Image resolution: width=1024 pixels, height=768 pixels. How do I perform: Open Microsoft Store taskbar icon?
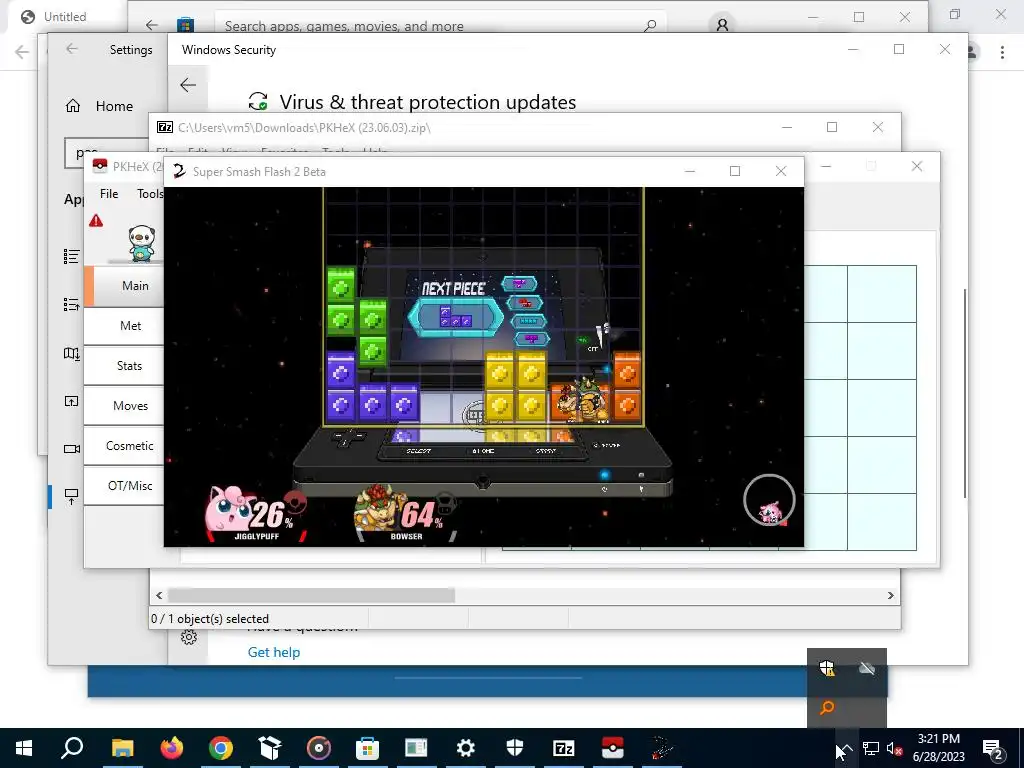368,748
